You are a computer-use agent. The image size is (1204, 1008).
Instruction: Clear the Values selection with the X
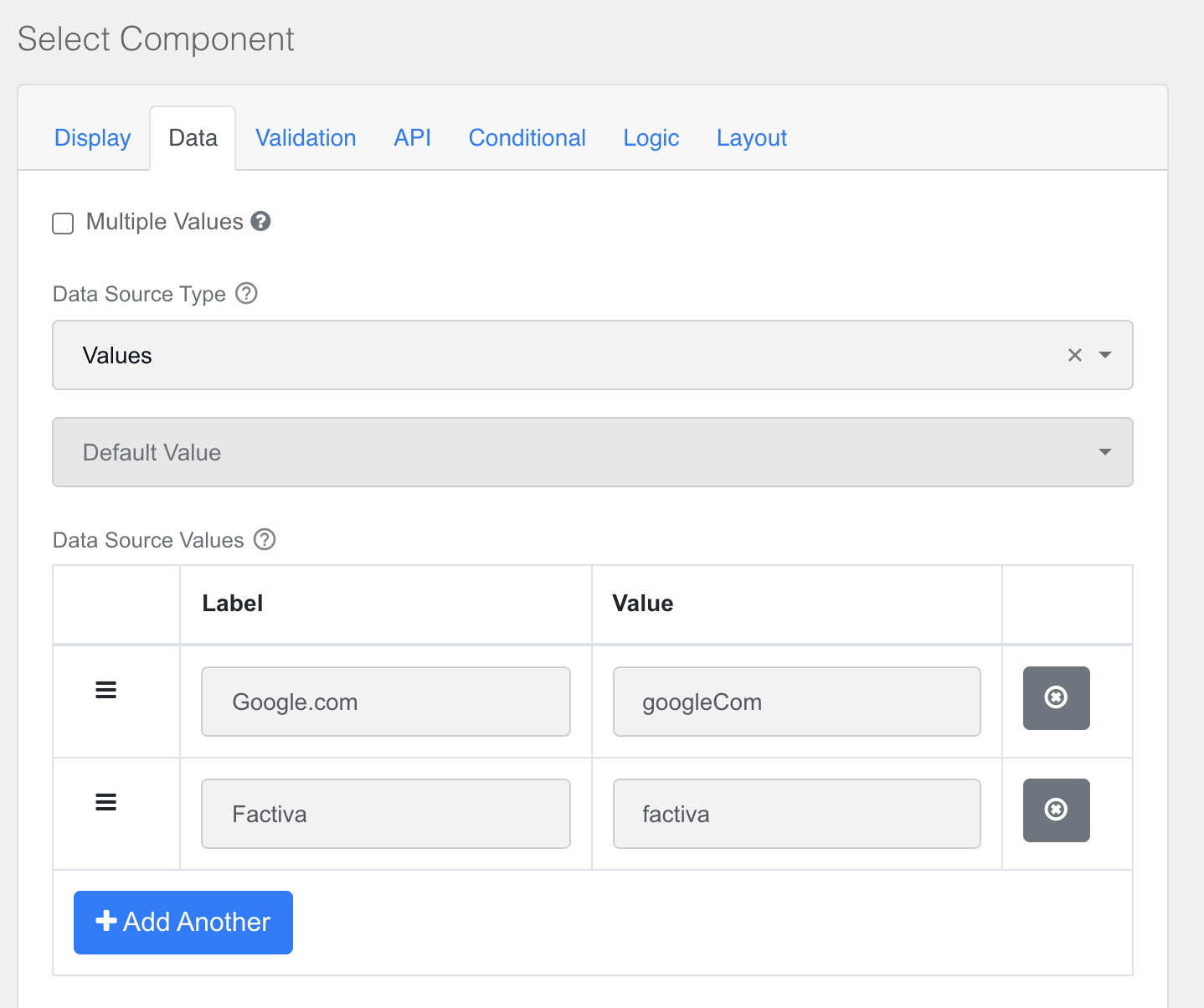pos(1075,355)
